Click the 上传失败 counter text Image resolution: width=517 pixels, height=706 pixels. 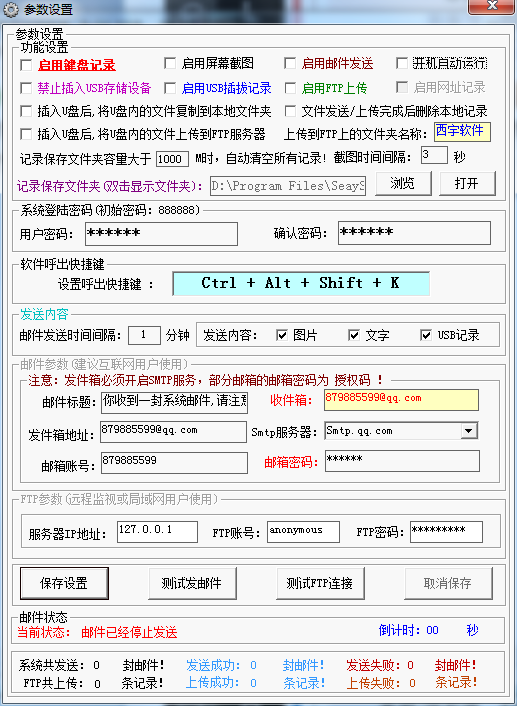point(374,683)
